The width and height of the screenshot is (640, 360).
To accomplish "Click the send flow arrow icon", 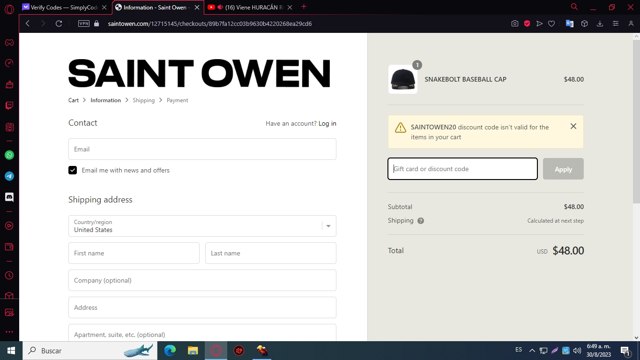I will (x=539, y=24).
